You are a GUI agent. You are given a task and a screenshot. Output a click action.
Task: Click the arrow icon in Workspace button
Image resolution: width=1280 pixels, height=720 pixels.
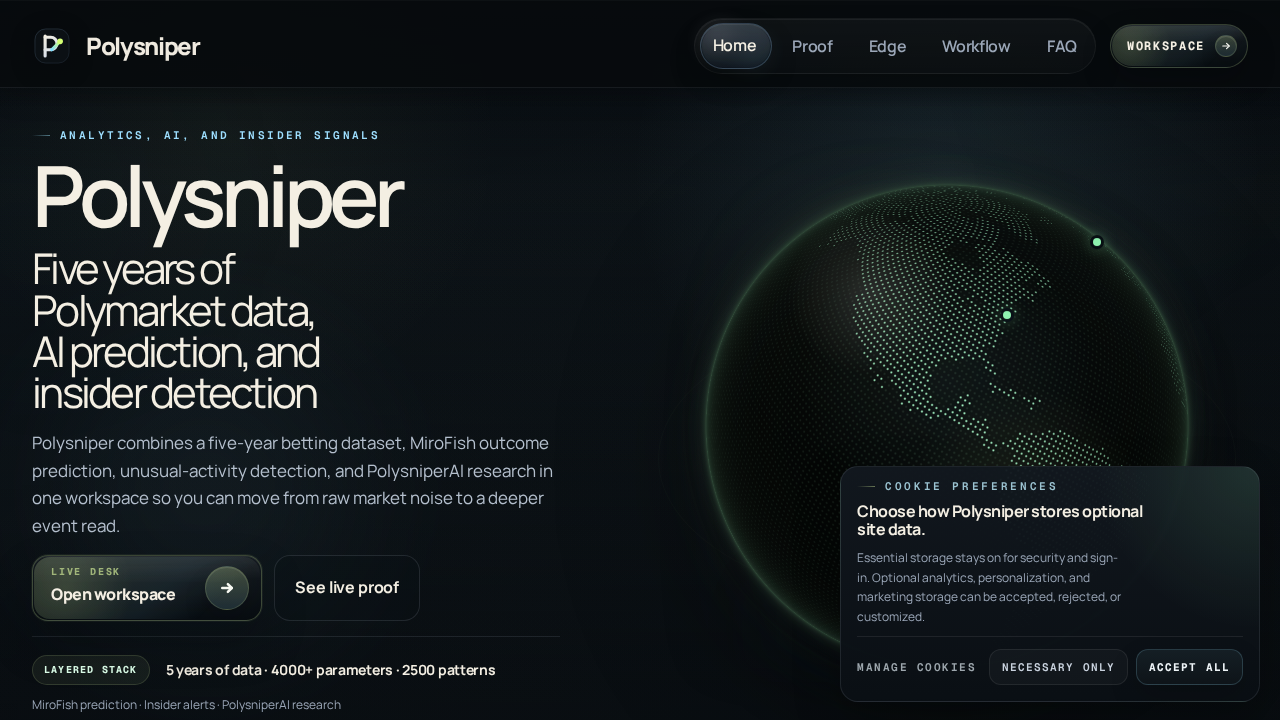1226,46
